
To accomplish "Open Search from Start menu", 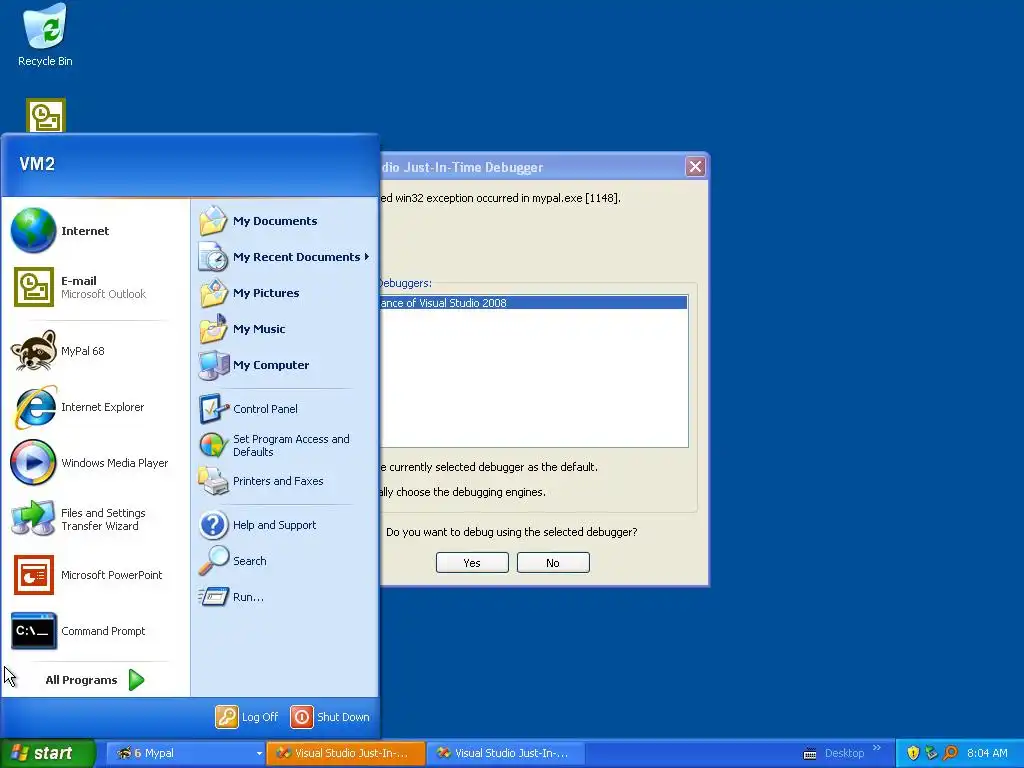I will (x=232, y=561).
